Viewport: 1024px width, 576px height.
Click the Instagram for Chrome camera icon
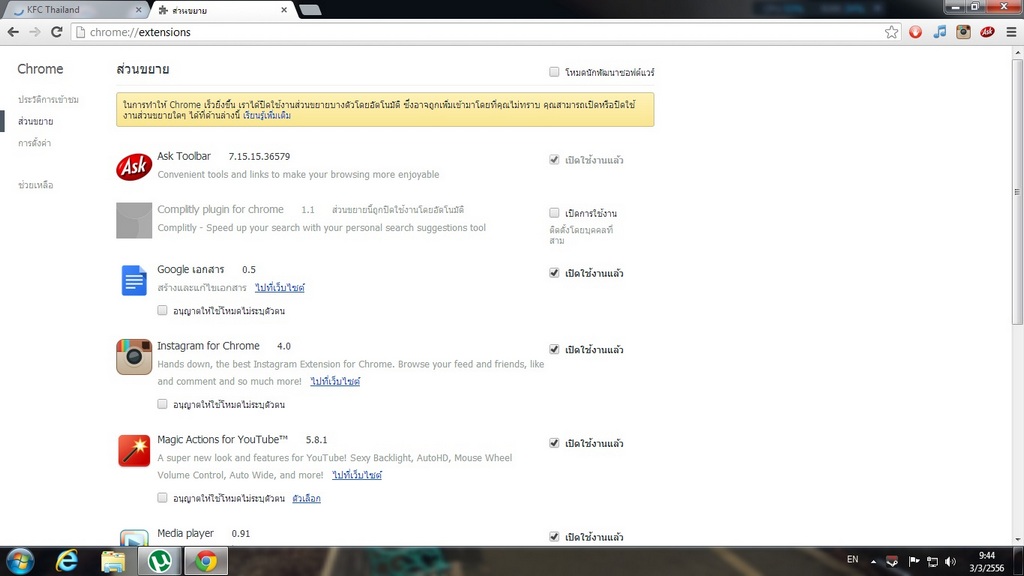(134, 357)
